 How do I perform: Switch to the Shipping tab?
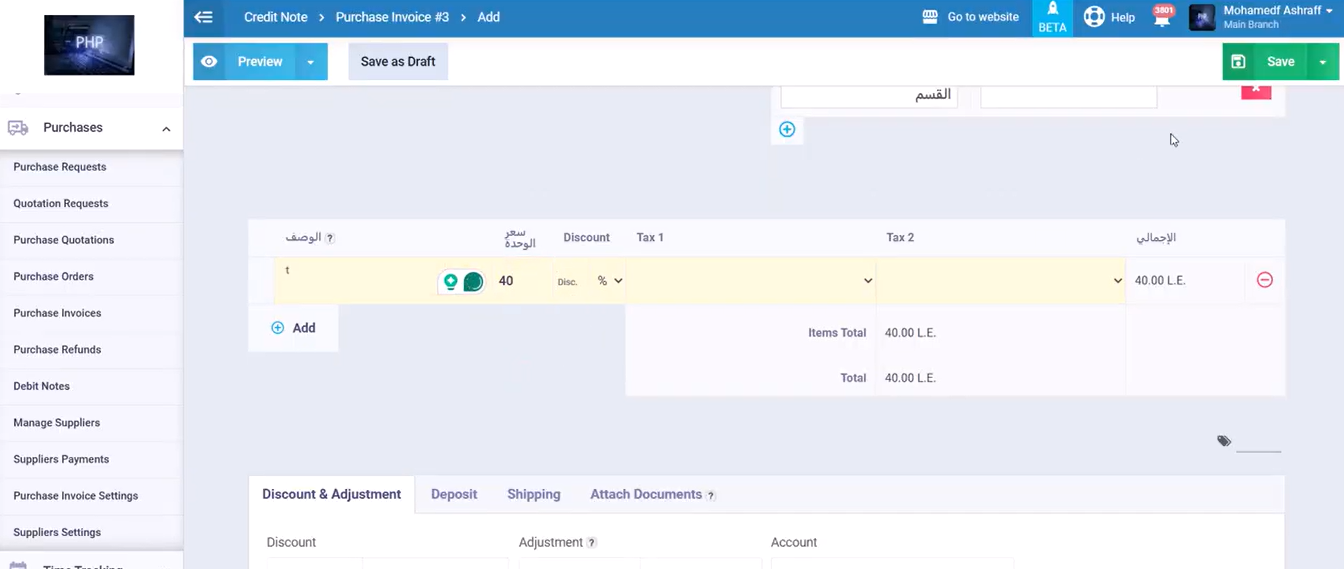coord(533,494)
